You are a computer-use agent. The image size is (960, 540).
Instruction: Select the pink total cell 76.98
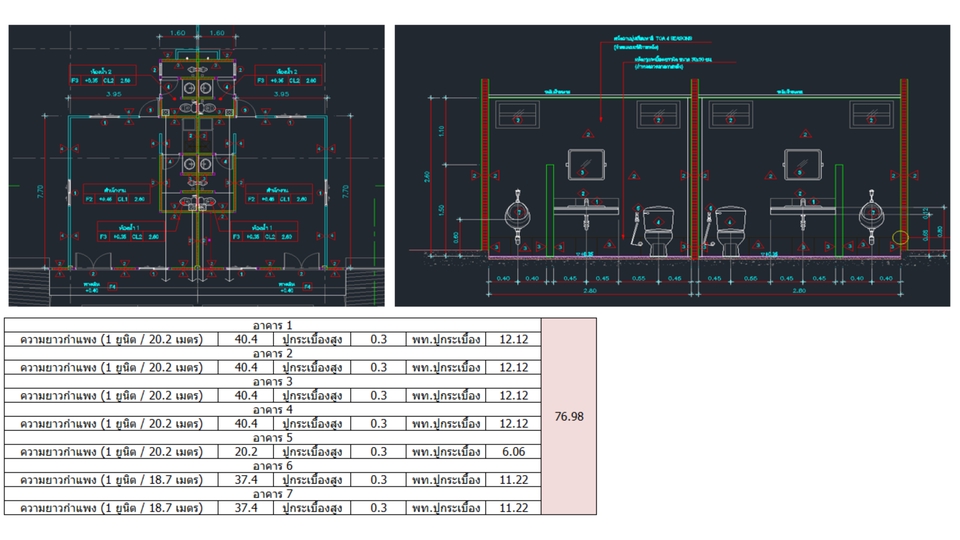[x=568, y=416]
